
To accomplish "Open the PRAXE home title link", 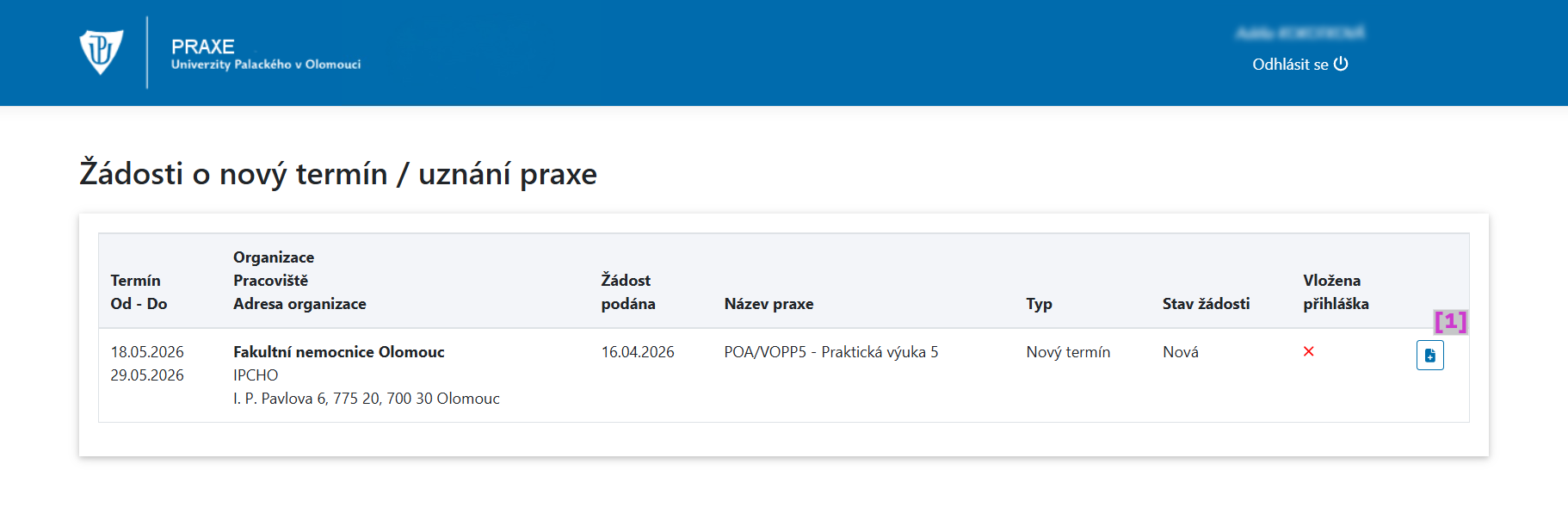I will (x=203, y=46).
